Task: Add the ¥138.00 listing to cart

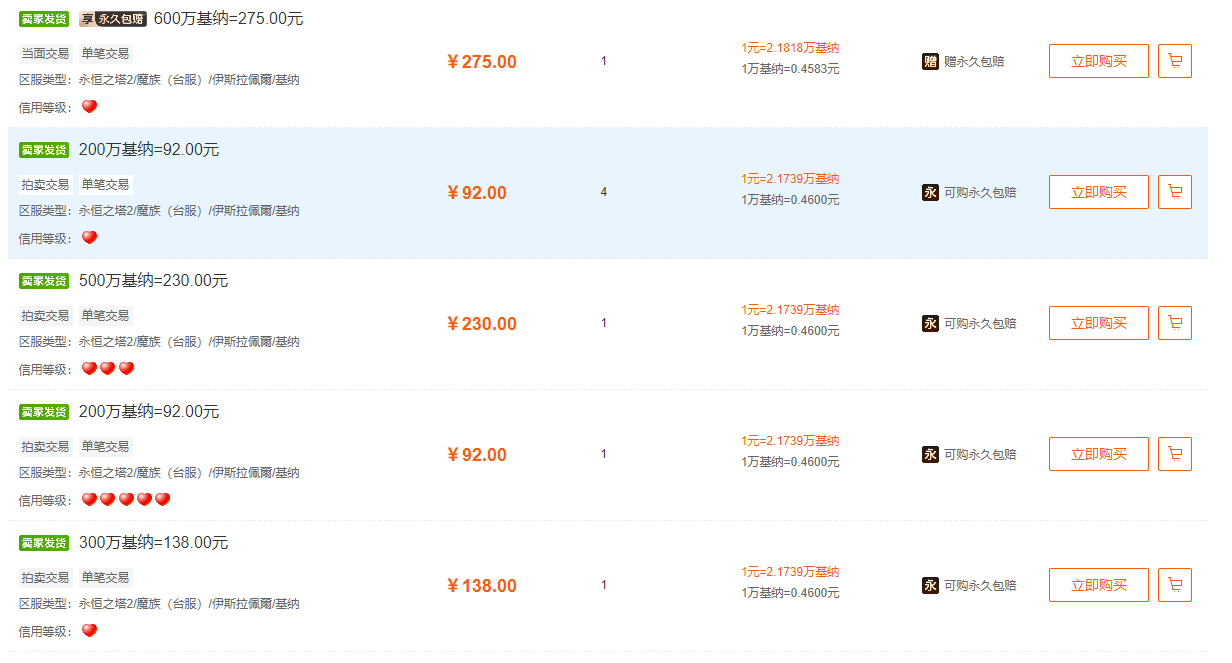Action: coord(1174,585)
